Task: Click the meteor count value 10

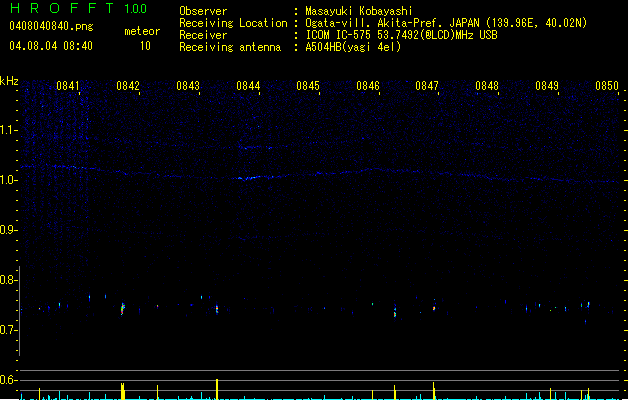Action: click(x=145, y=46)
